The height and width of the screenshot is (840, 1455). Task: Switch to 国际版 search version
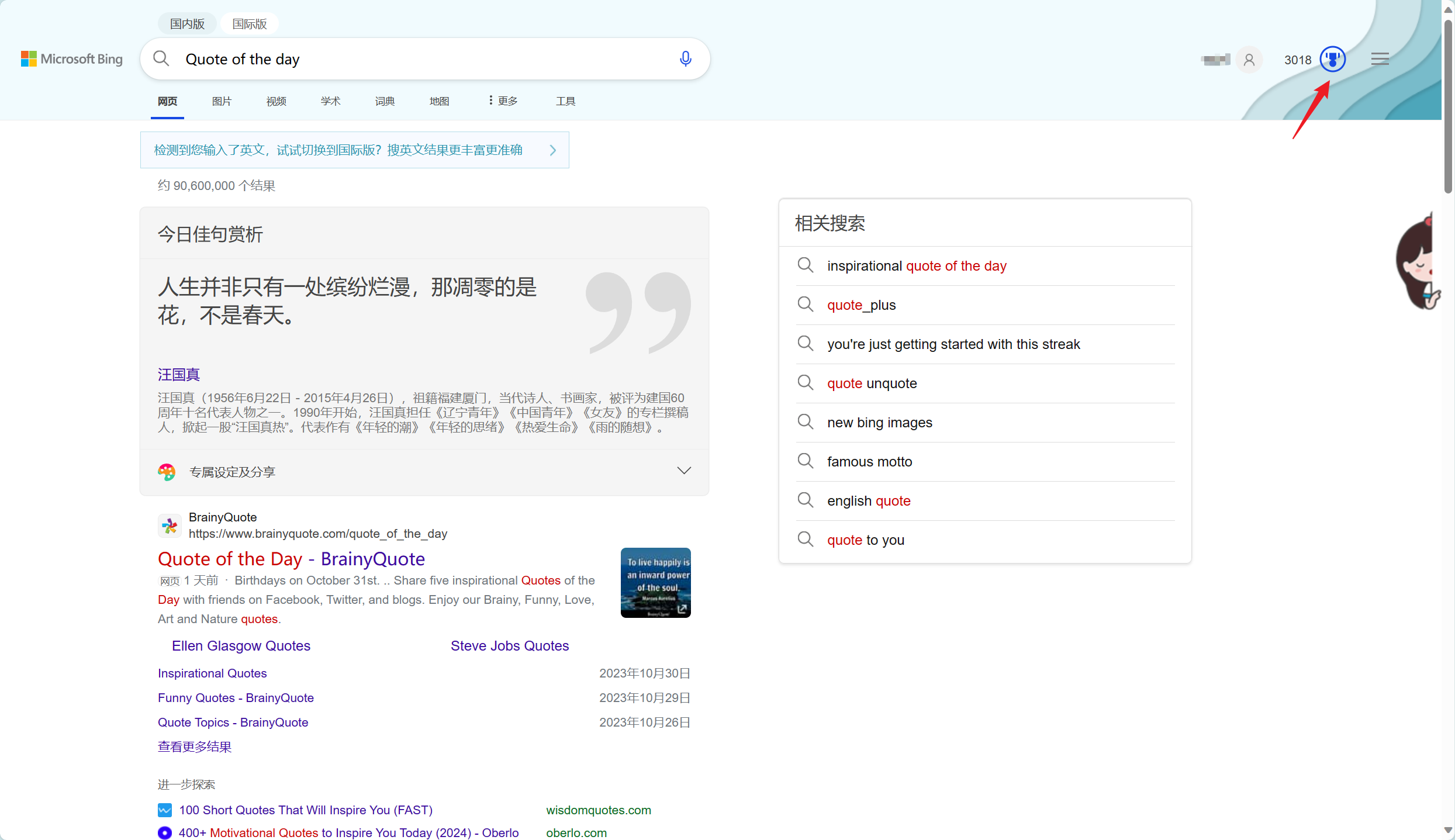249,24
